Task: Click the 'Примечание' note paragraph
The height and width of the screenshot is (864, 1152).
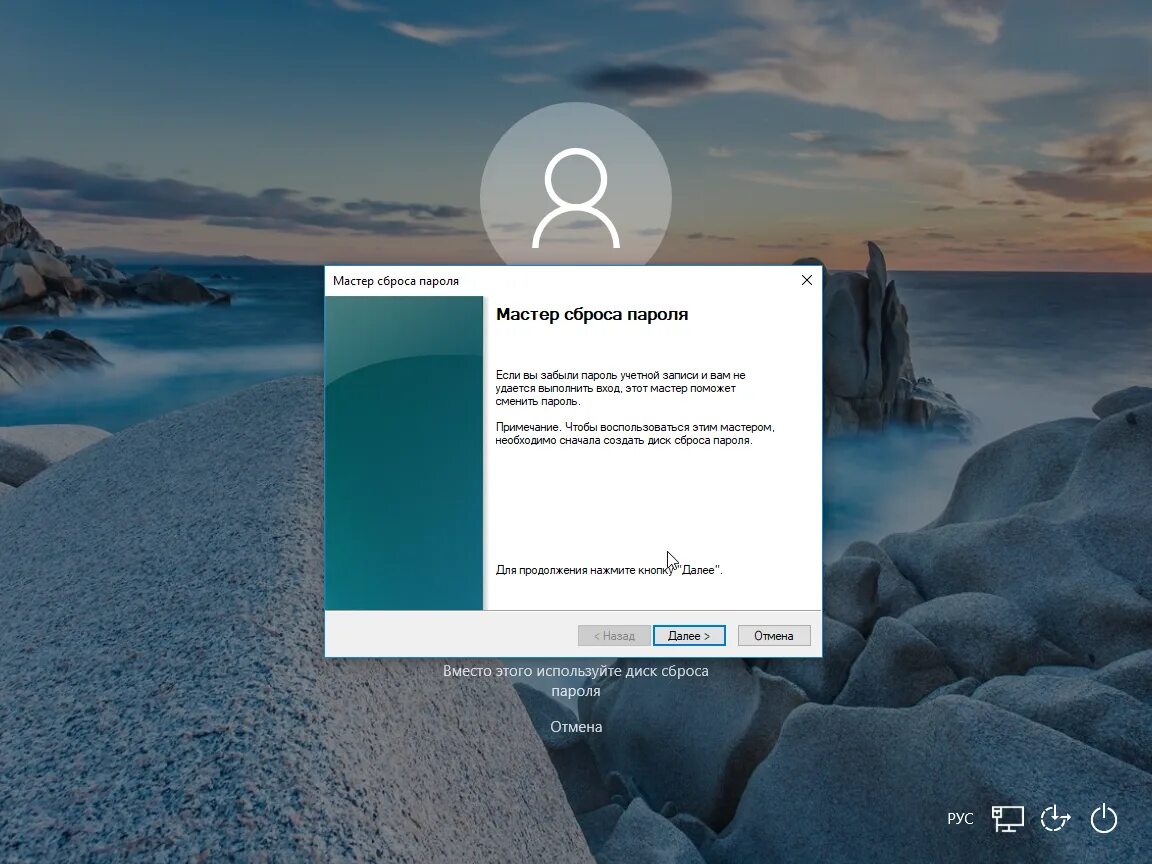Action: (x=635, y=433)
